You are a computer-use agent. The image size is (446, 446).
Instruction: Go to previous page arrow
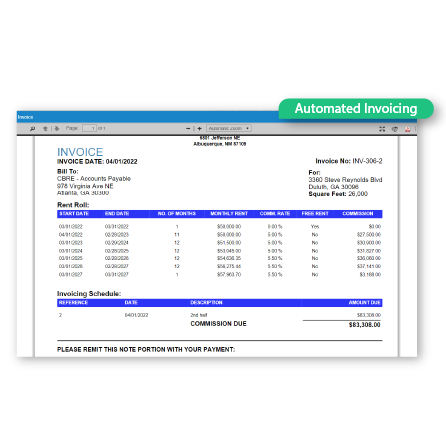(45, 128)
